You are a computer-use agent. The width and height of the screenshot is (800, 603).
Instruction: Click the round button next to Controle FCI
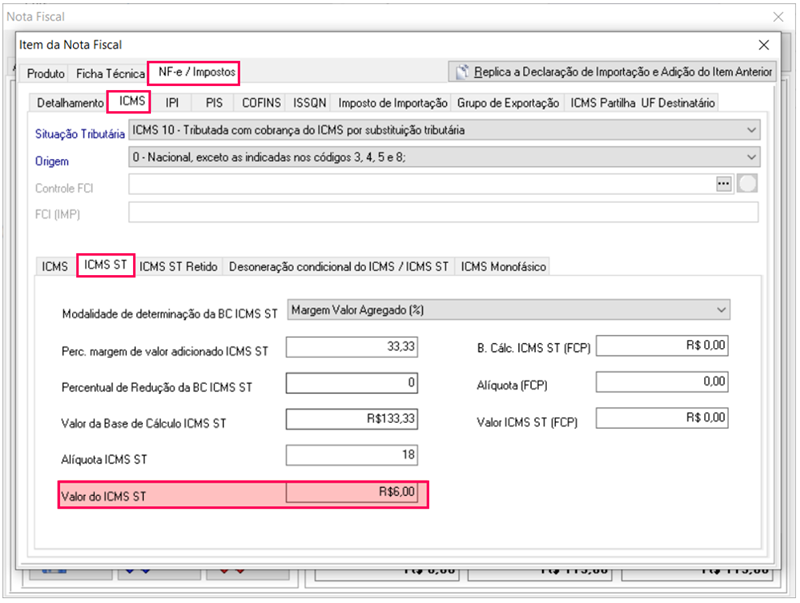point(747,184)
